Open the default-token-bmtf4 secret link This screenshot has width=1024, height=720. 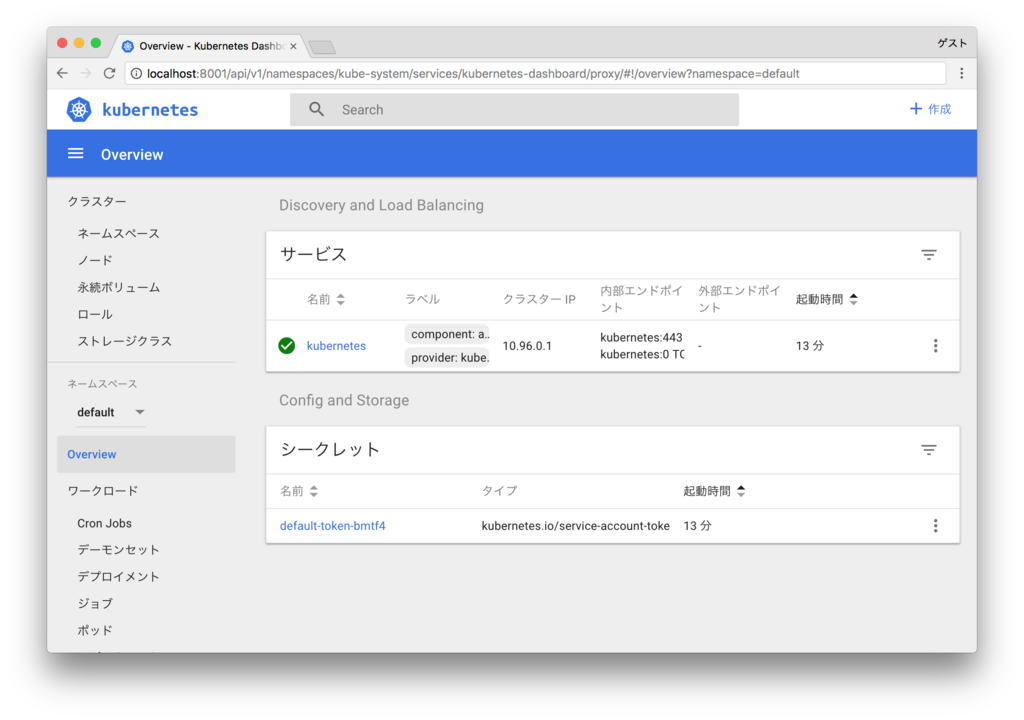[x=332, y=526]
